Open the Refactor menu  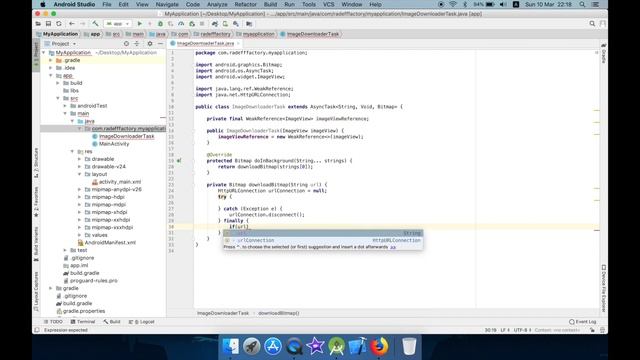pos(245,4)
